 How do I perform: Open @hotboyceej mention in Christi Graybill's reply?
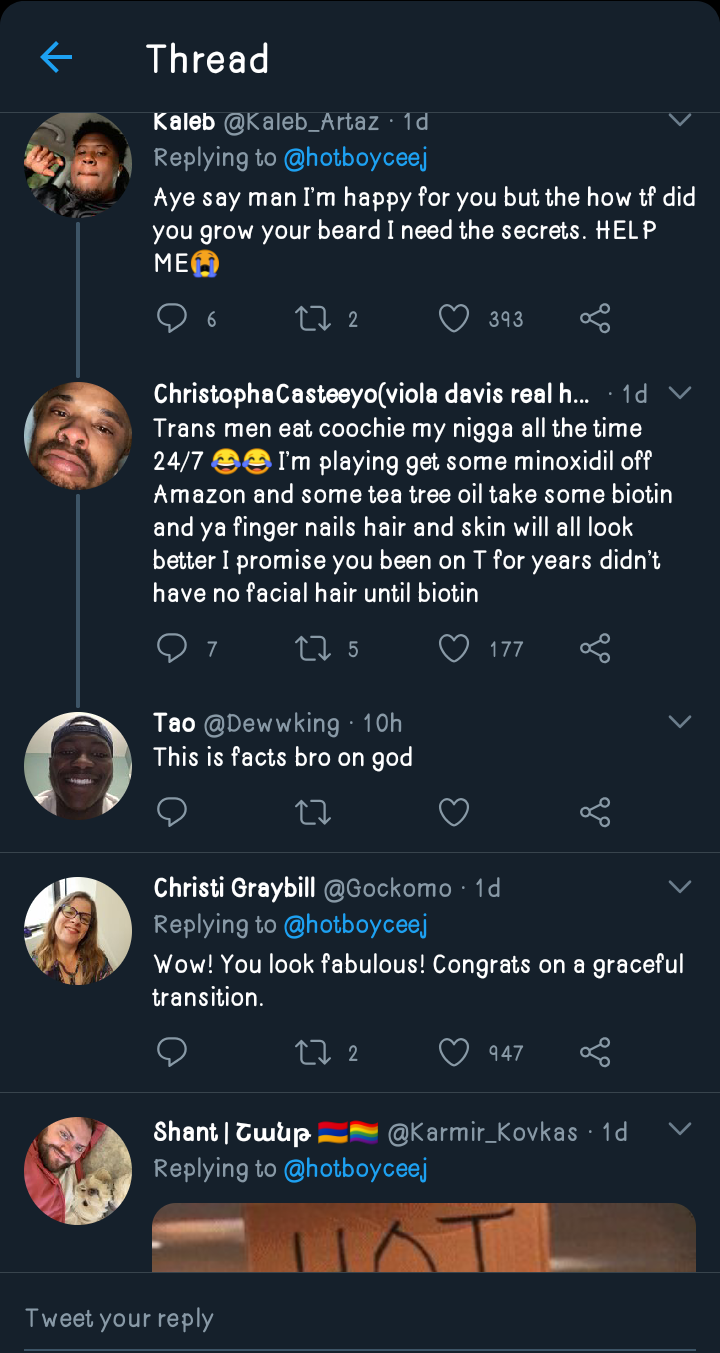click(x=355, y=925)
